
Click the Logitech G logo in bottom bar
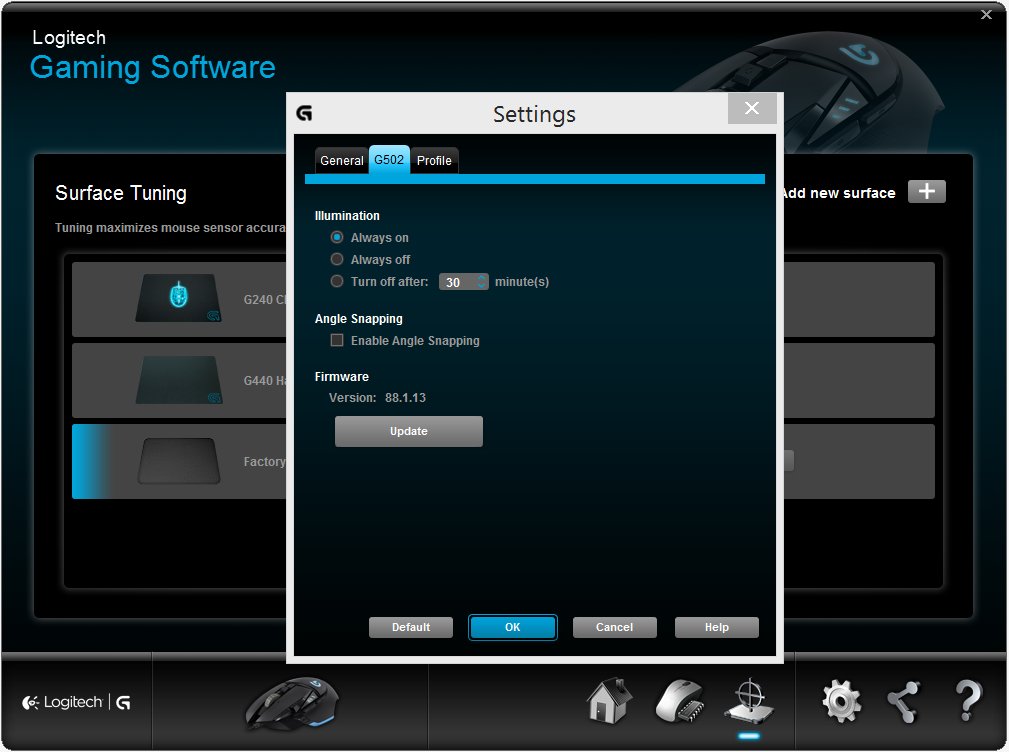(77, 702)
